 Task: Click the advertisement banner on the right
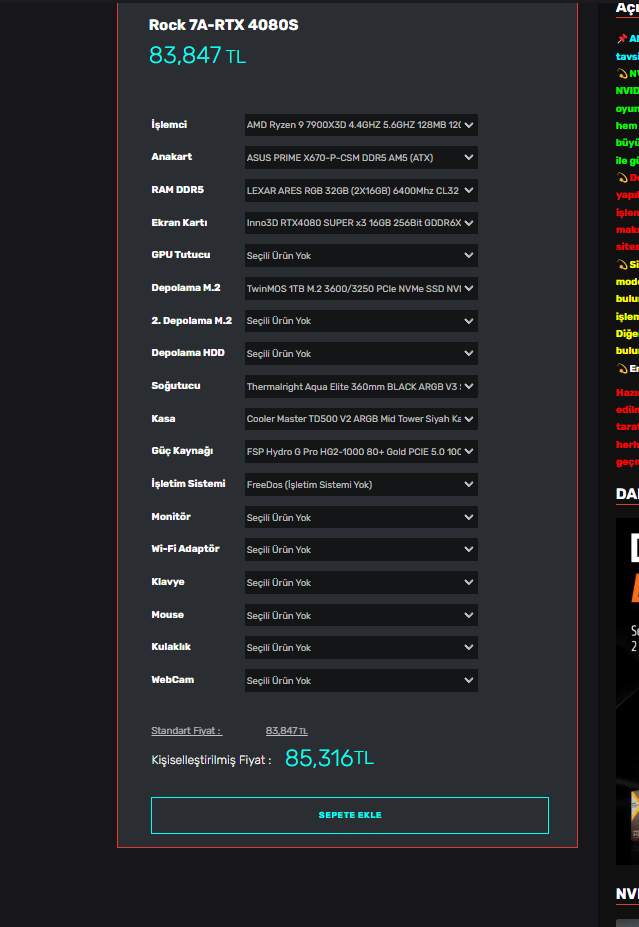(627, 691)
